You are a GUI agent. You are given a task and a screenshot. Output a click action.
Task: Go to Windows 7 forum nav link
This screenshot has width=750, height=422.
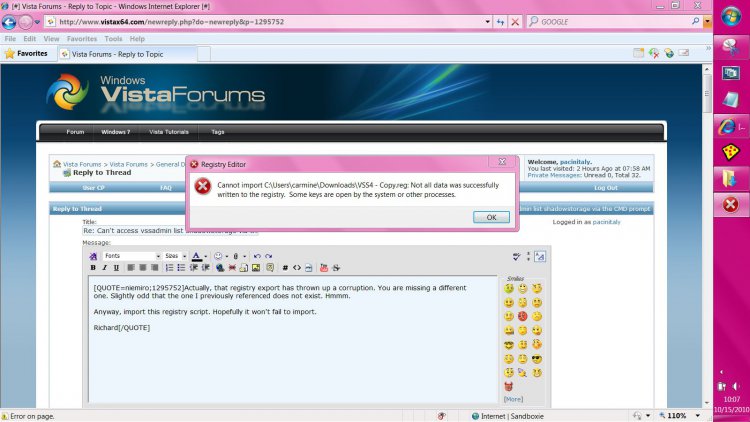point(115,132)
